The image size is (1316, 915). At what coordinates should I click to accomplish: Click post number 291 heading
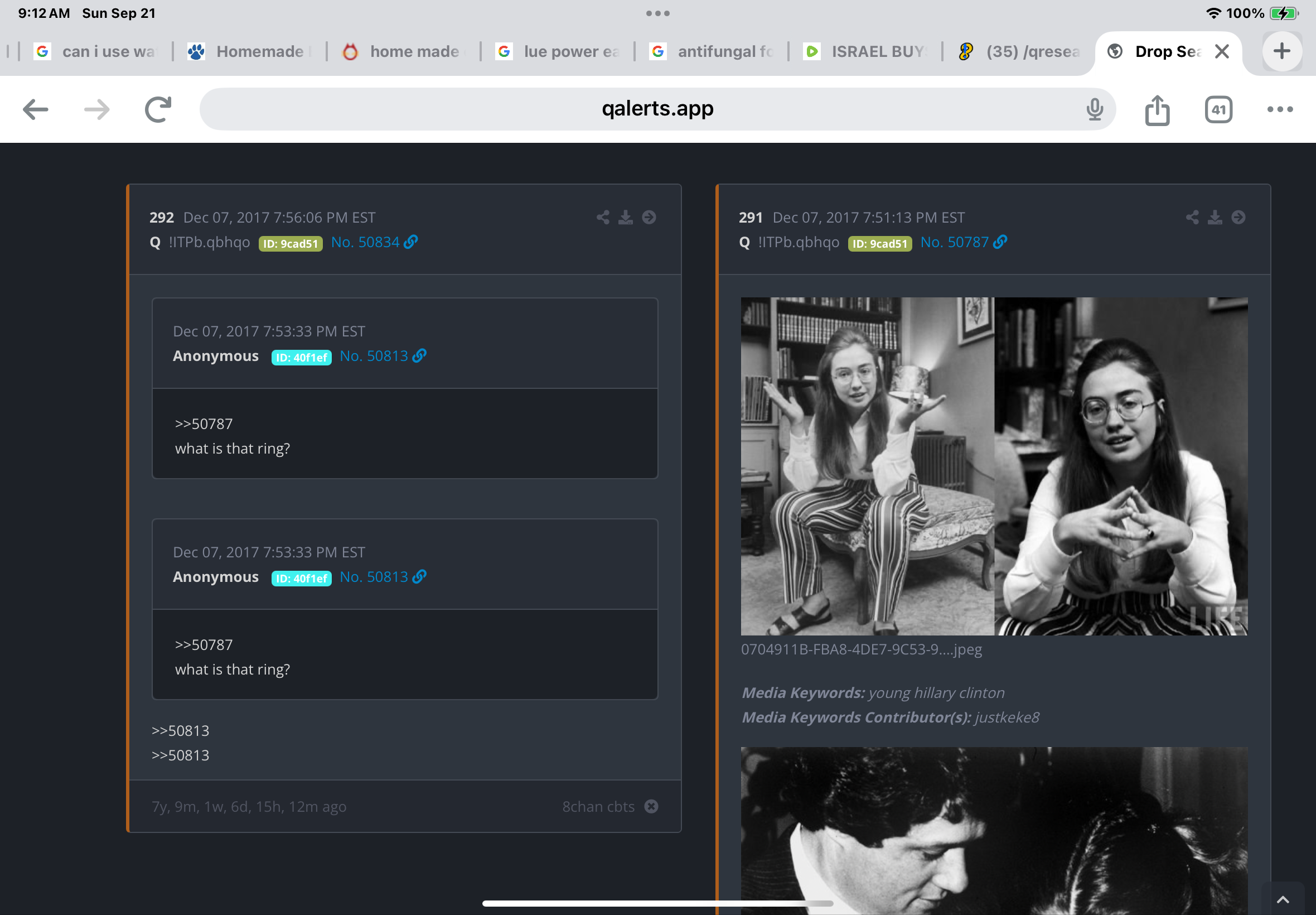click(x=751, y=217)
